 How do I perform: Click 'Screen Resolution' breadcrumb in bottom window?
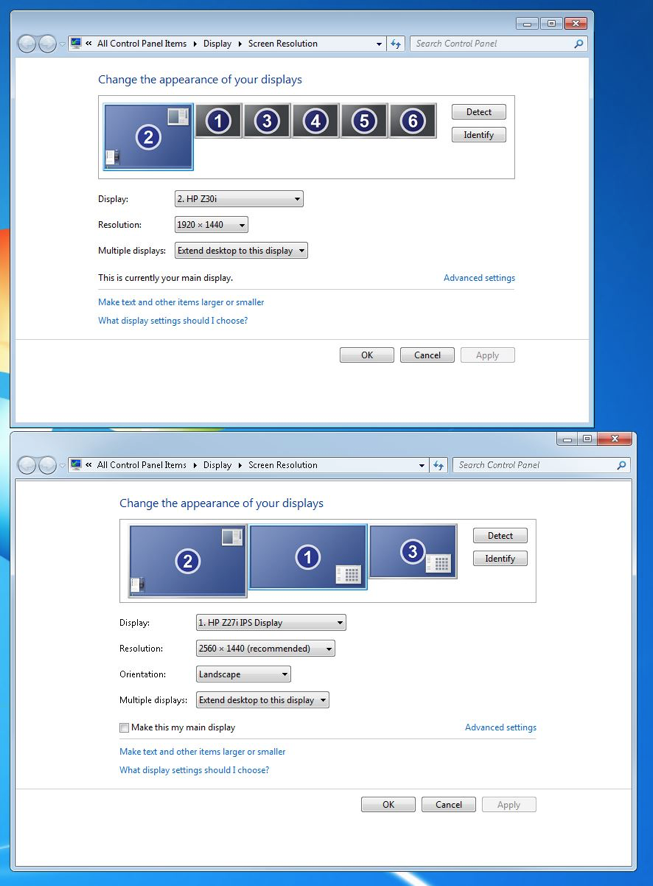(283, 465)
